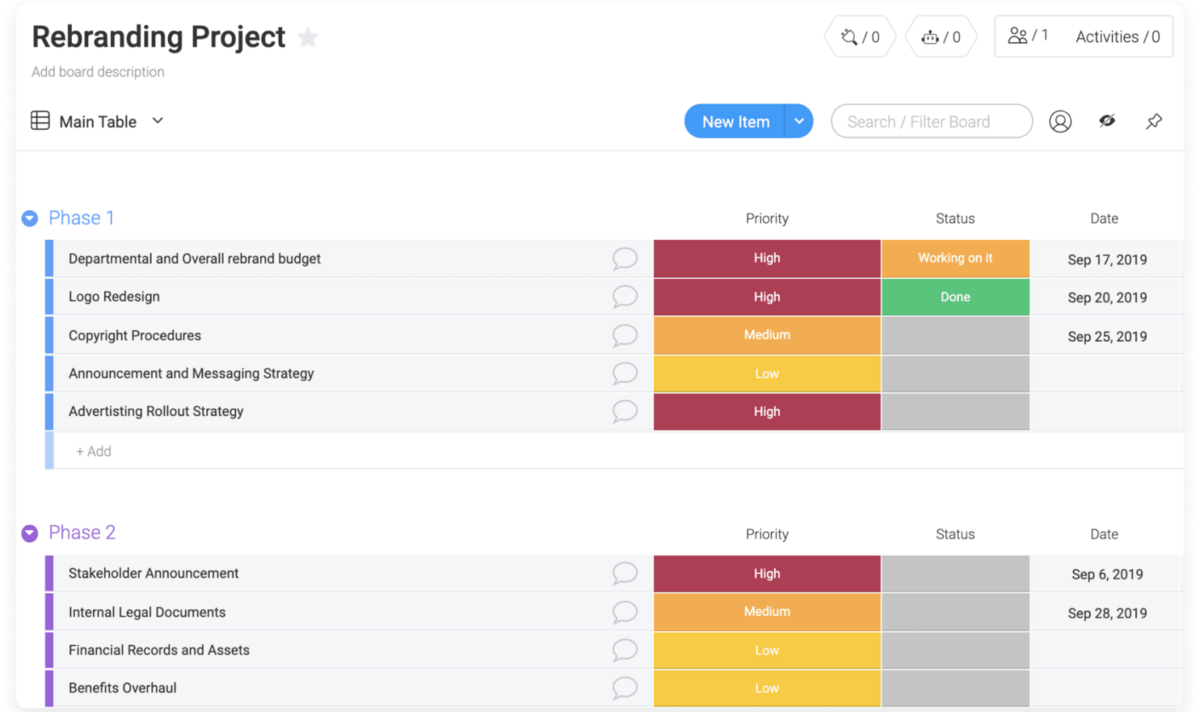The image size is (1200, 712).
Task: Open the New Item dropdown arrow
Action: pos(799,122)
